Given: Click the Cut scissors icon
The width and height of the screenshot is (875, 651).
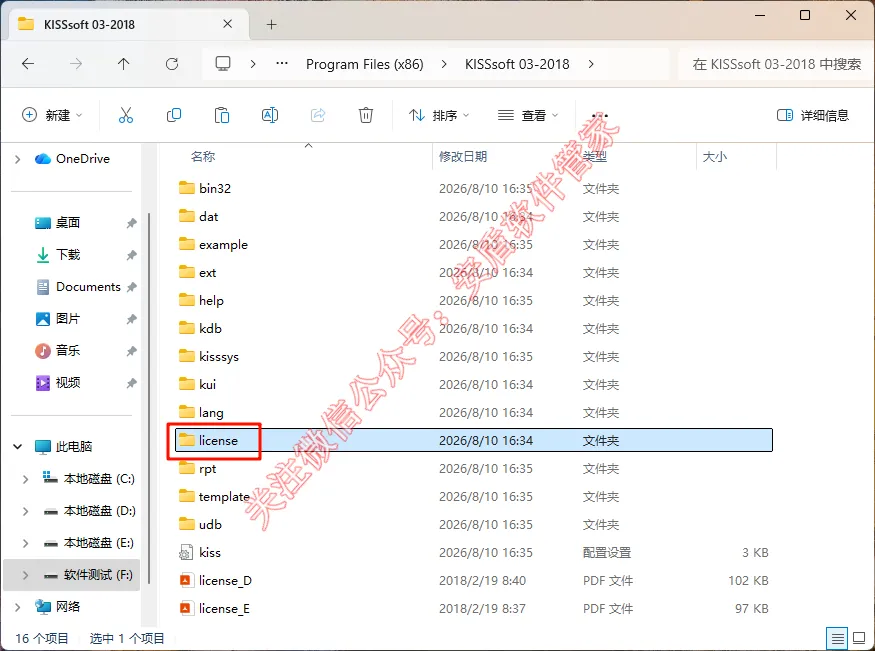Looking at the screenshot, I should tap(126, 115).
